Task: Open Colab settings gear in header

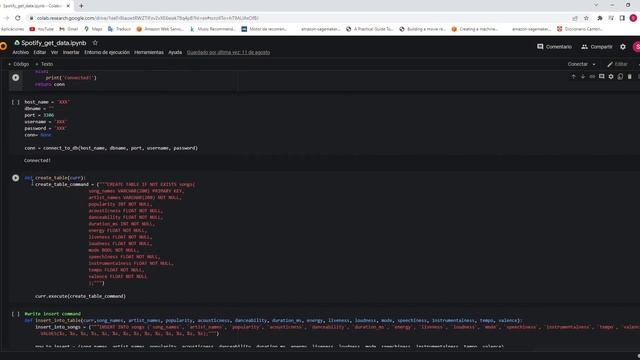Action: (x=623, y=47)
